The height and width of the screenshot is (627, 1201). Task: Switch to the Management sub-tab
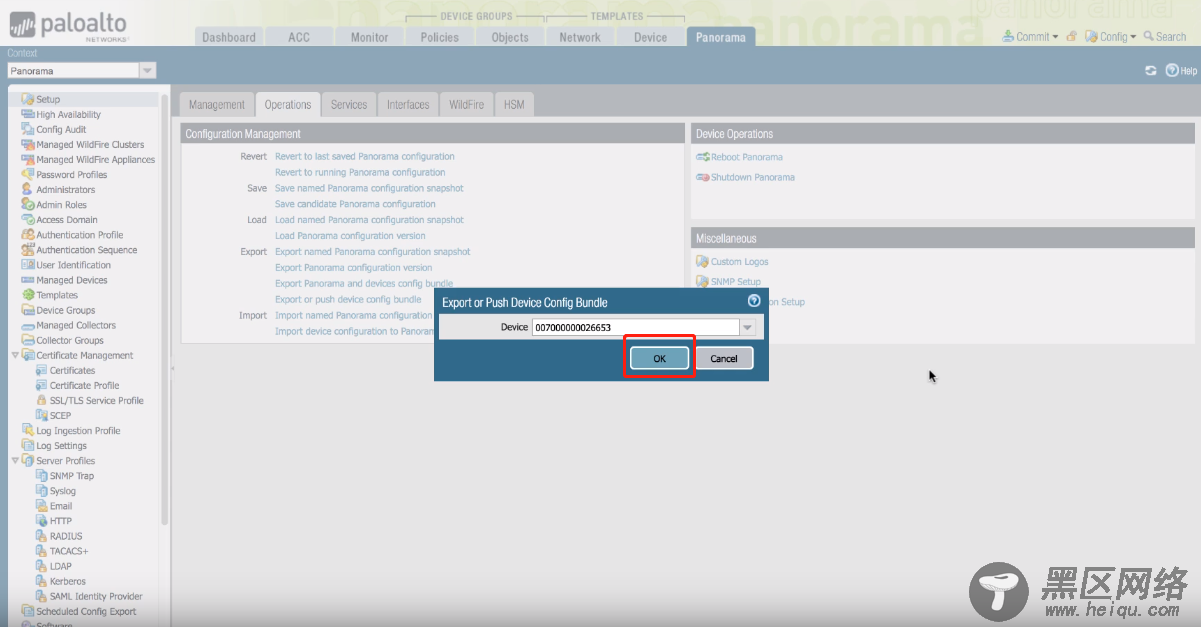click(216, 104)
